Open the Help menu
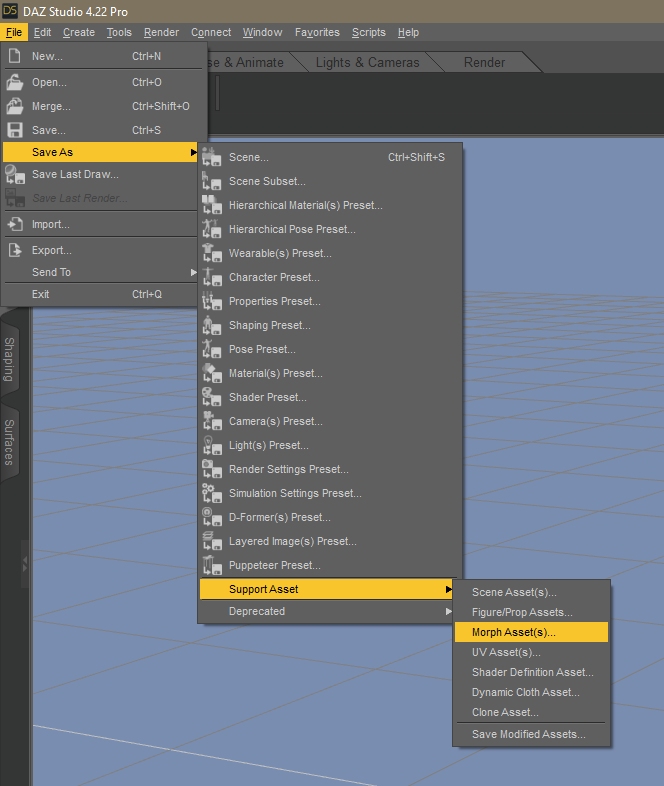 click(x=408, y=33)
